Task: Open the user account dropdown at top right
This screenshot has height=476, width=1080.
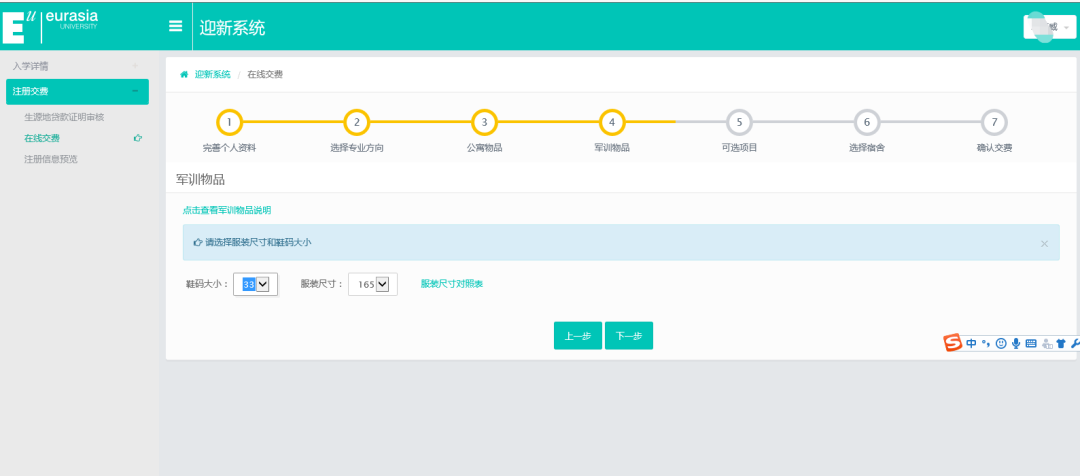Action: (1049, 27)
